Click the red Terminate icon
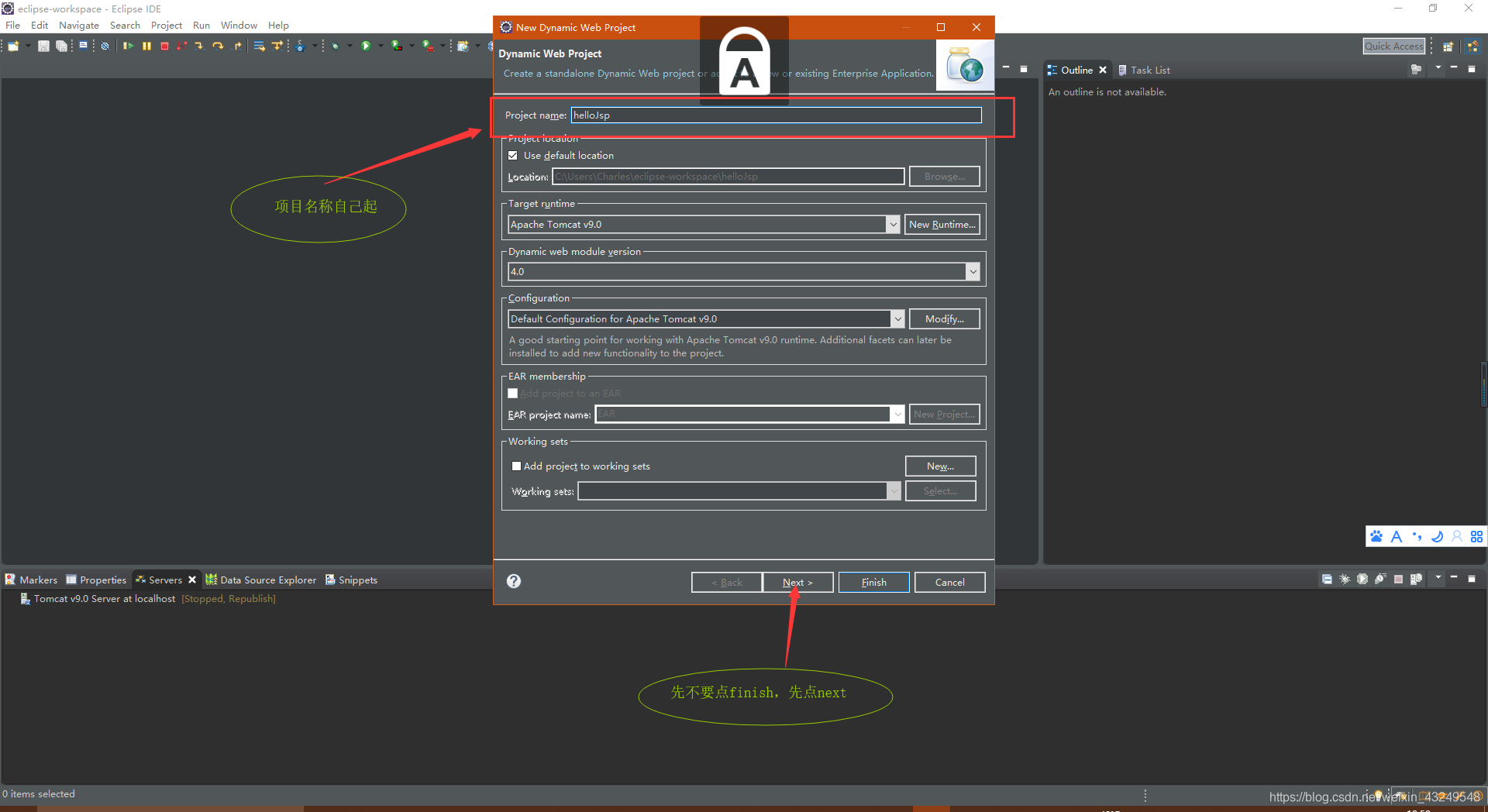The image size is (1488, 812). point(164,46)
